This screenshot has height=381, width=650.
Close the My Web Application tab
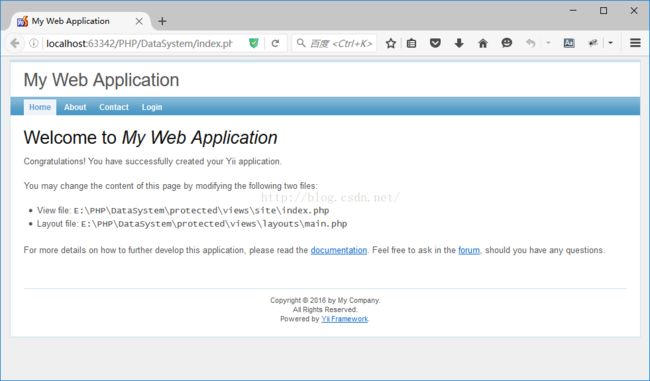tap(139, 21)
